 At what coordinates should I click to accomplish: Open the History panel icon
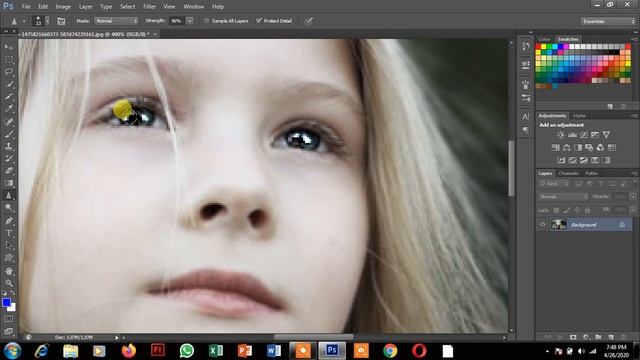526,47
